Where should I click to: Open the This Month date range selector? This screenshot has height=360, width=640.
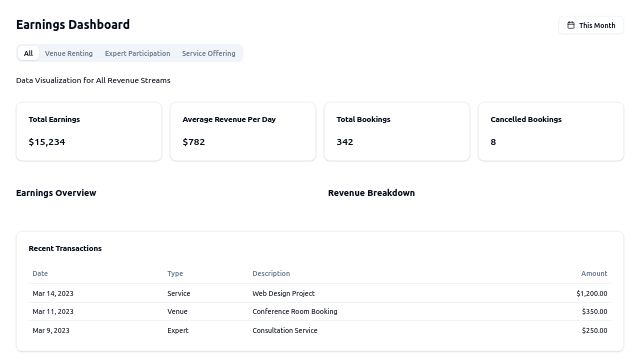tap(591, 25)
